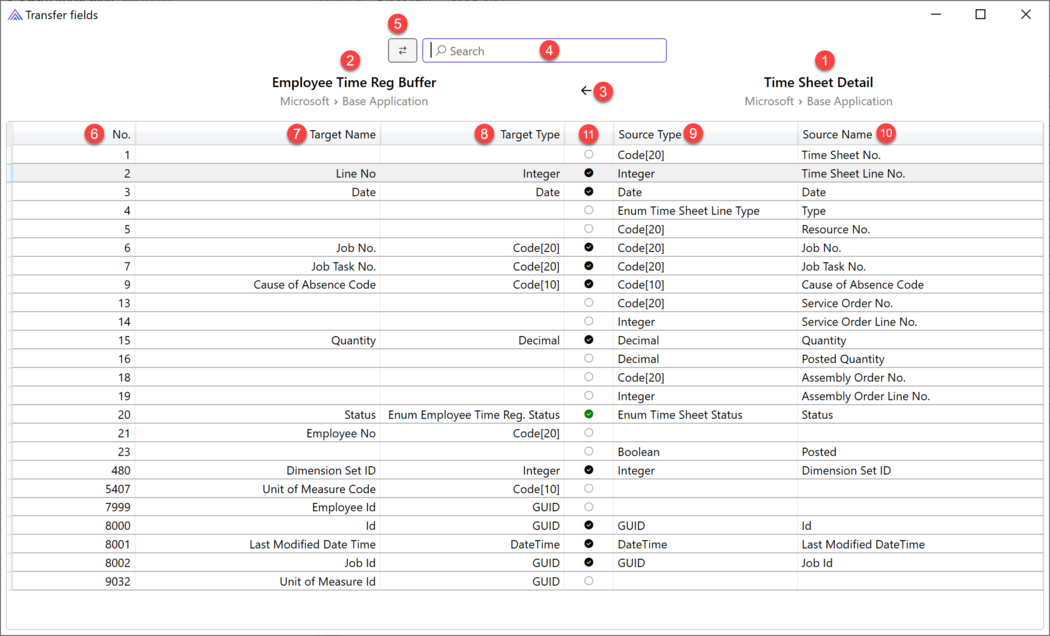Click the left transfer direction arrow
The image size is (1050, 636).
tap(586, 90)
